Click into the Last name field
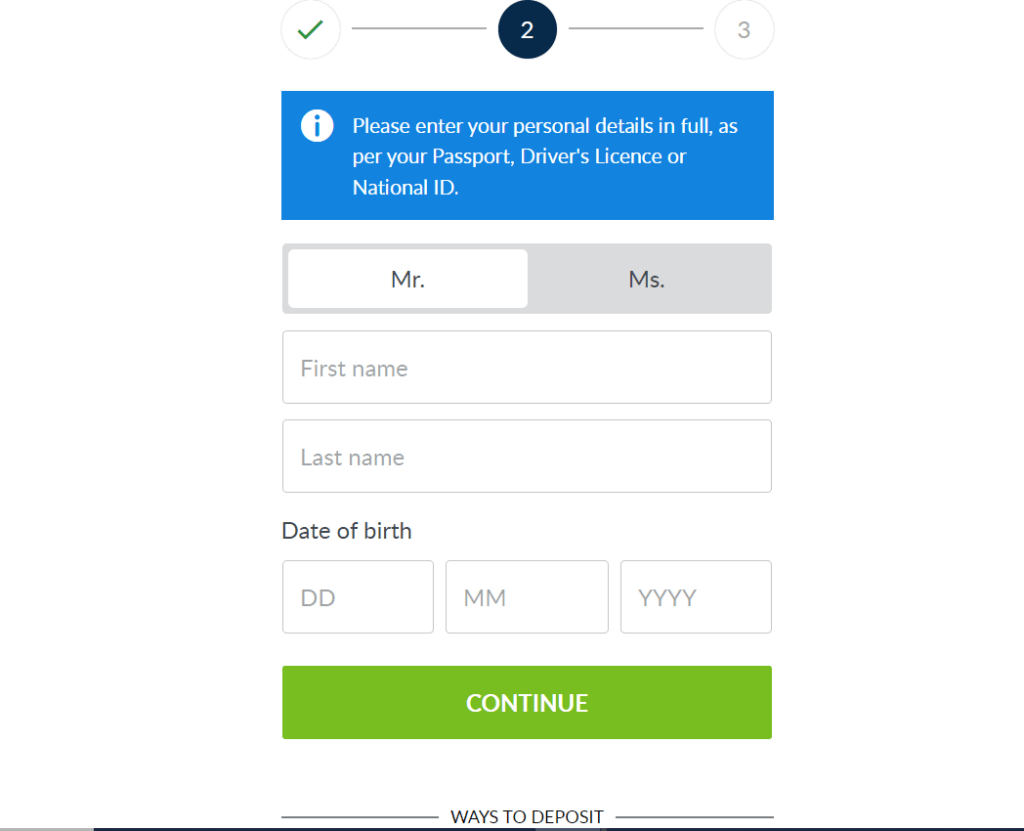Image resolution: width=1024 pixels, height=831 pixels. (x=527, y=457)
